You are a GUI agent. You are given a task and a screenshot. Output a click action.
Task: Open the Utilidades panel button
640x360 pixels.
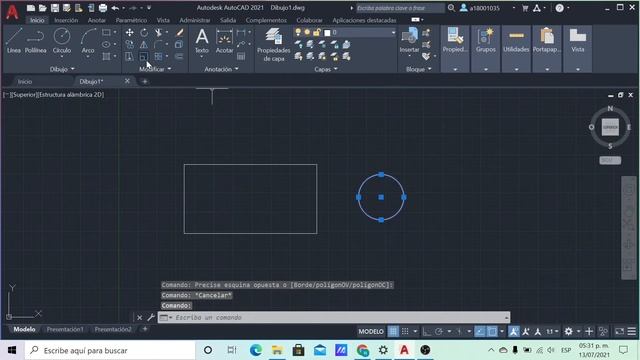pos(516,49)
